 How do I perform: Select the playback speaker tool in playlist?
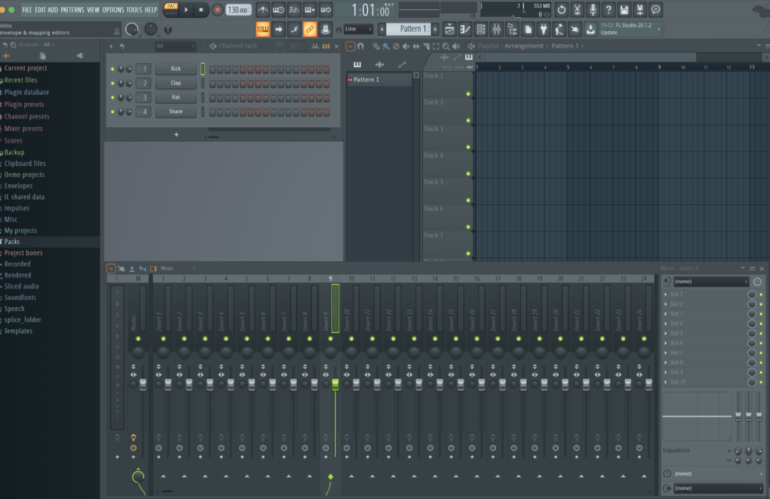(456, 46)
